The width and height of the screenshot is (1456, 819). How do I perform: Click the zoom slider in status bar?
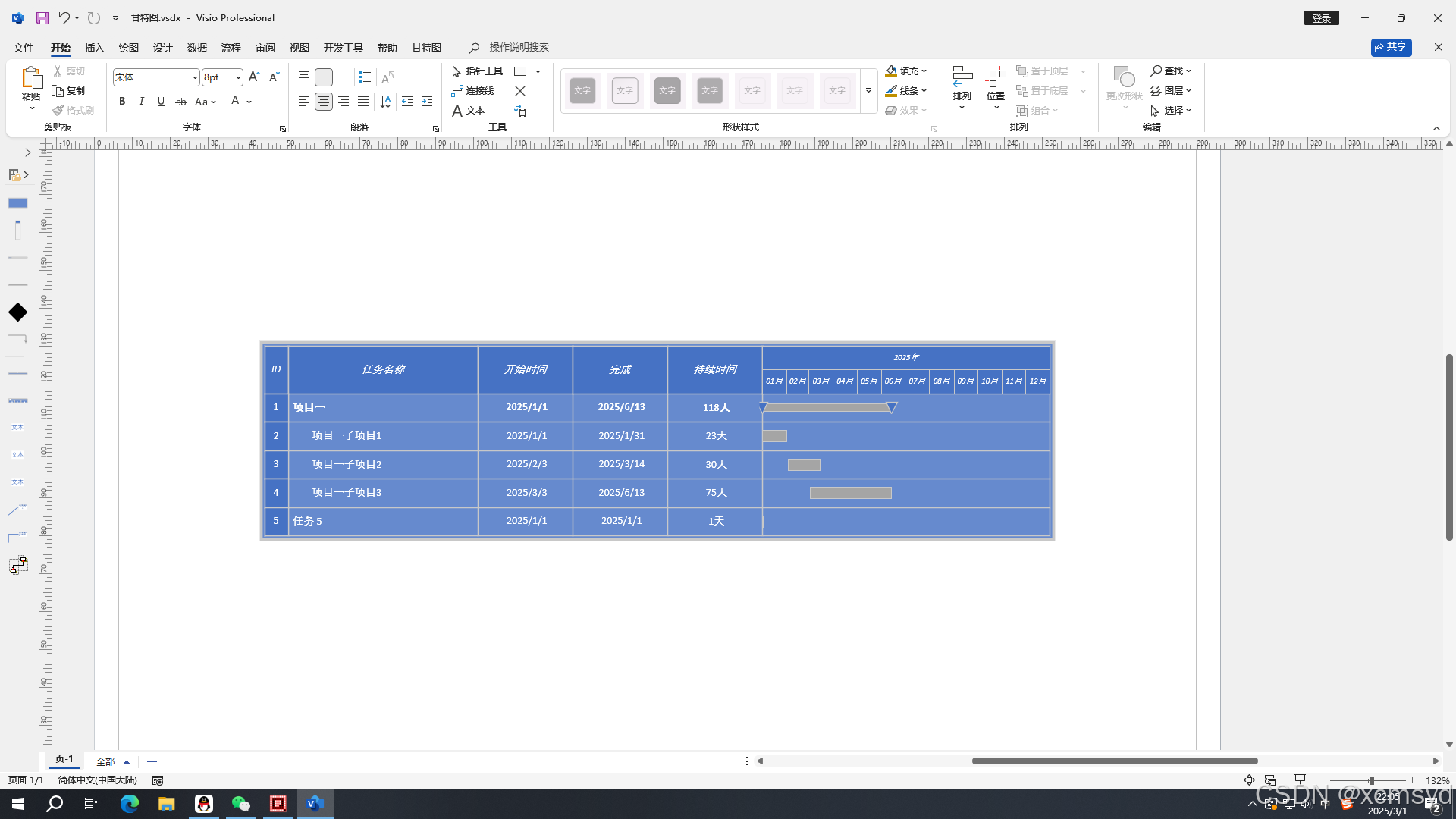click(1371, 780)
